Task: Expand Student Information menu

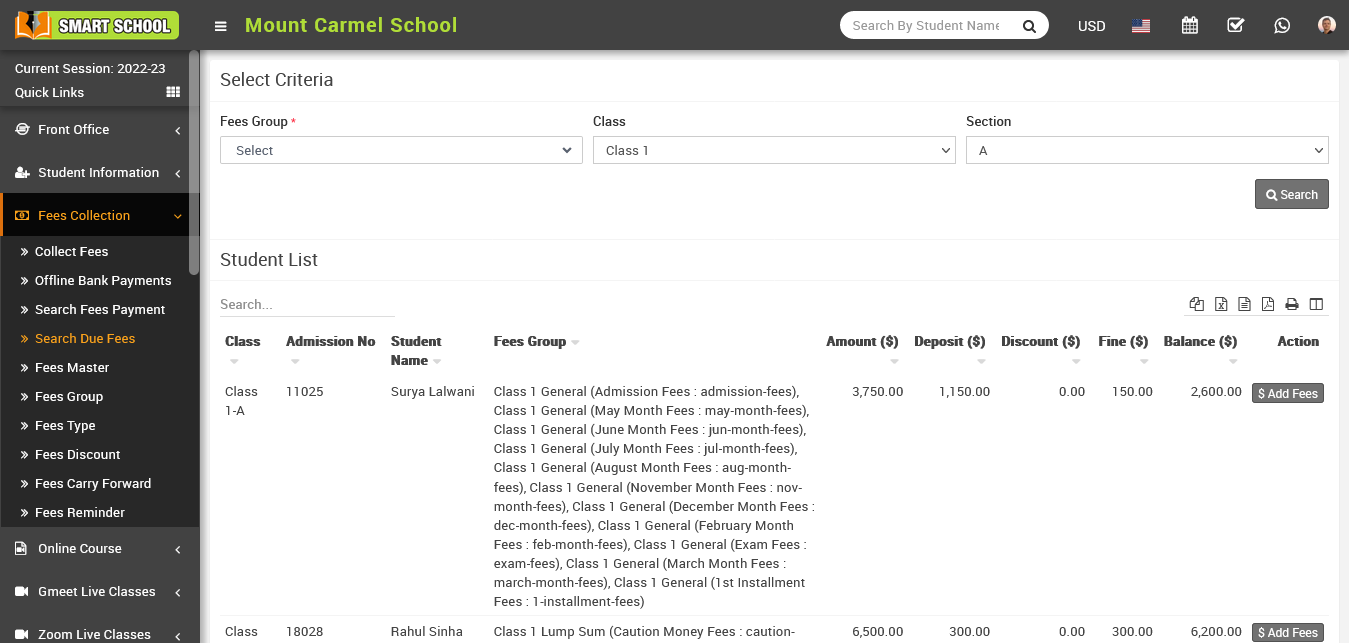Action: point(98,173)
